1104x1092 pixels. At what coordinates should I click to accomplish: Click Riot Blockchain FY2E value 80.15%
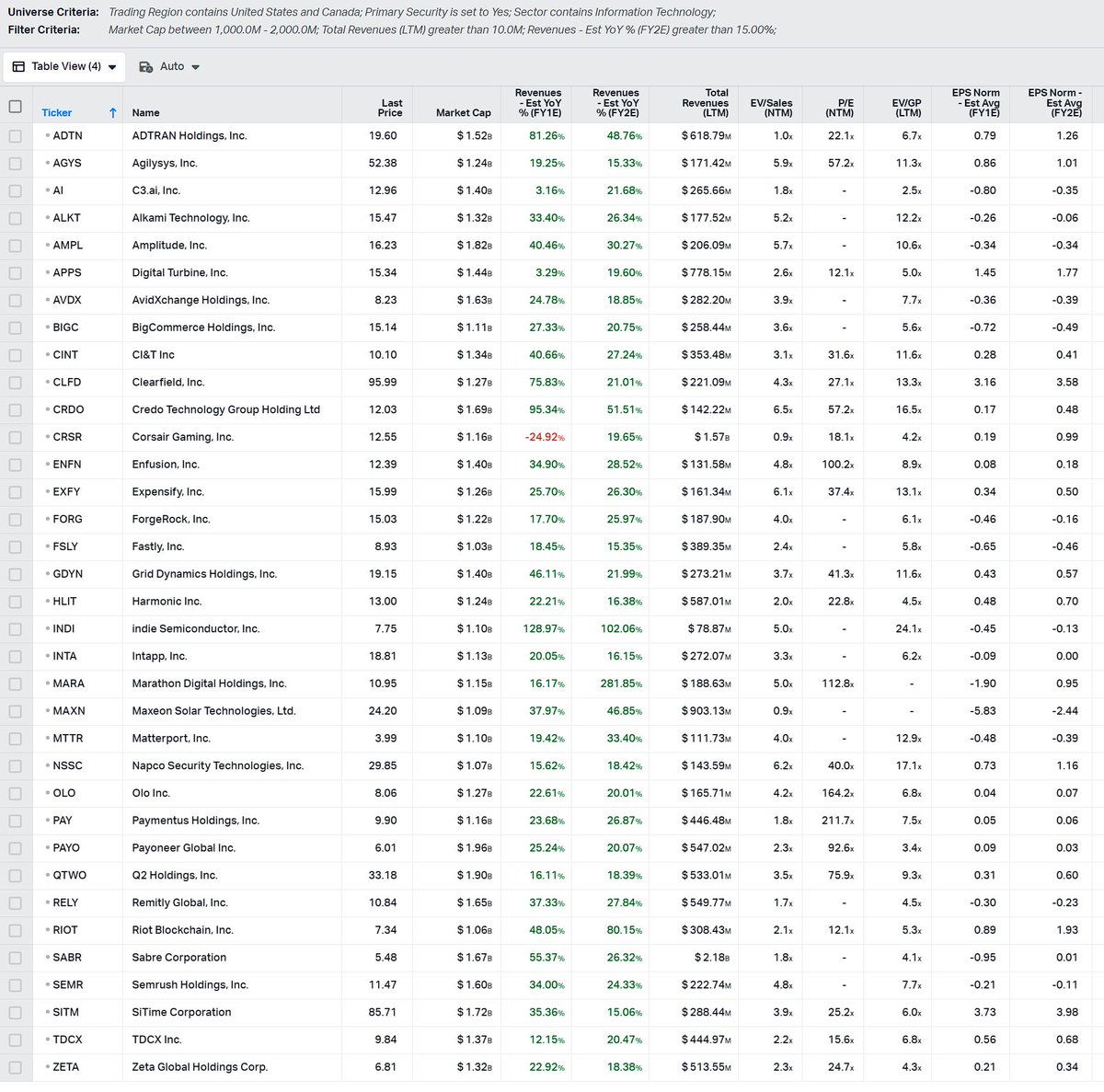click(x=625, y=930)
